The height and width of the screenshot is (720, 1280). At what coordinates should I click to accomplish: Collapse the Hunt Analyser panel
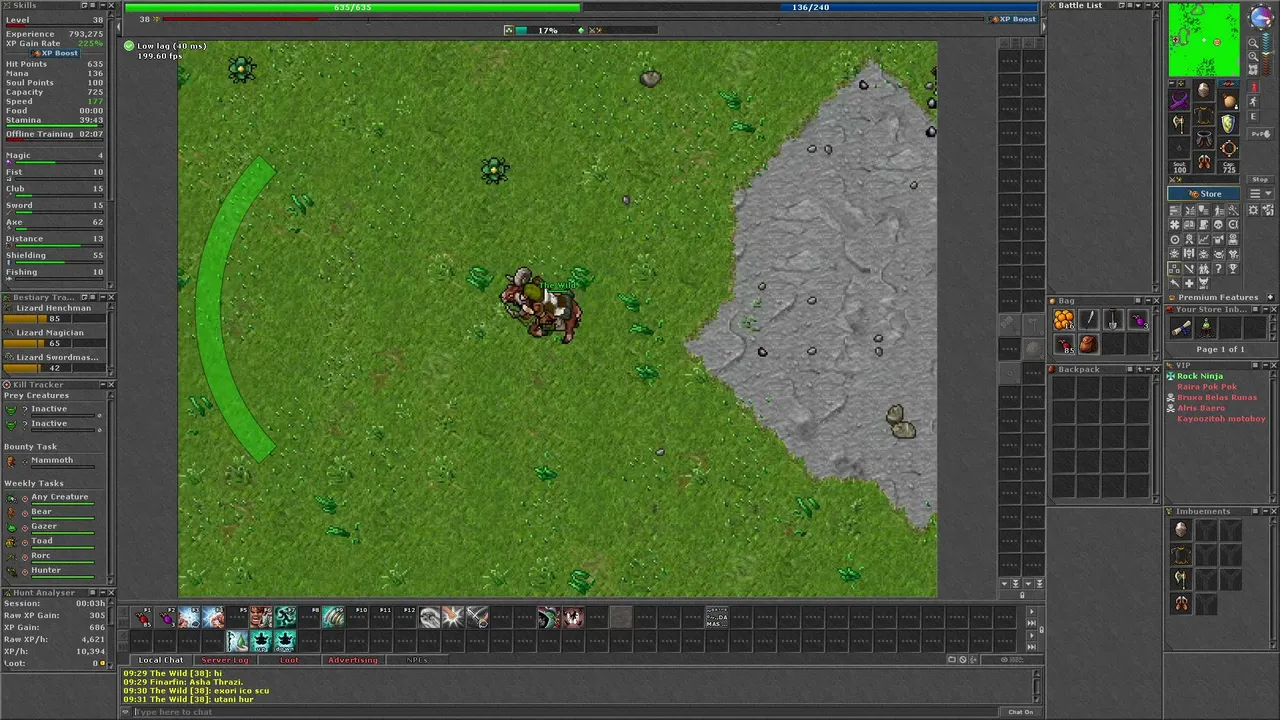[x=101, y=593]
